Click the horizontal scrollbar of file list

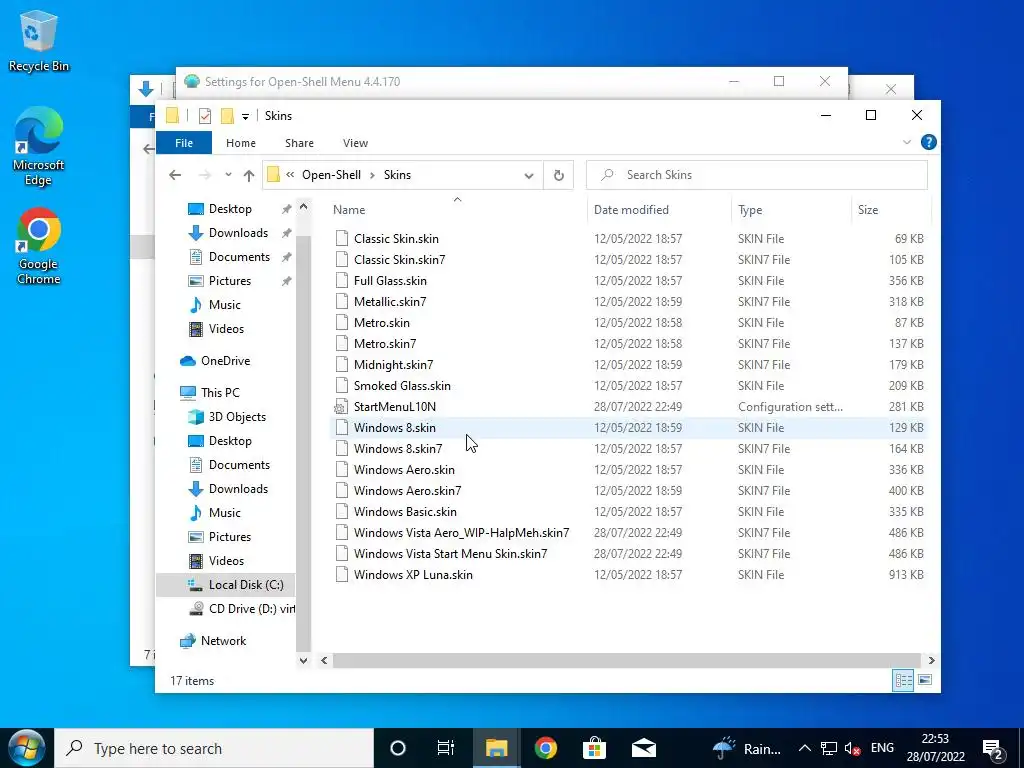click(x=627, y=661)
